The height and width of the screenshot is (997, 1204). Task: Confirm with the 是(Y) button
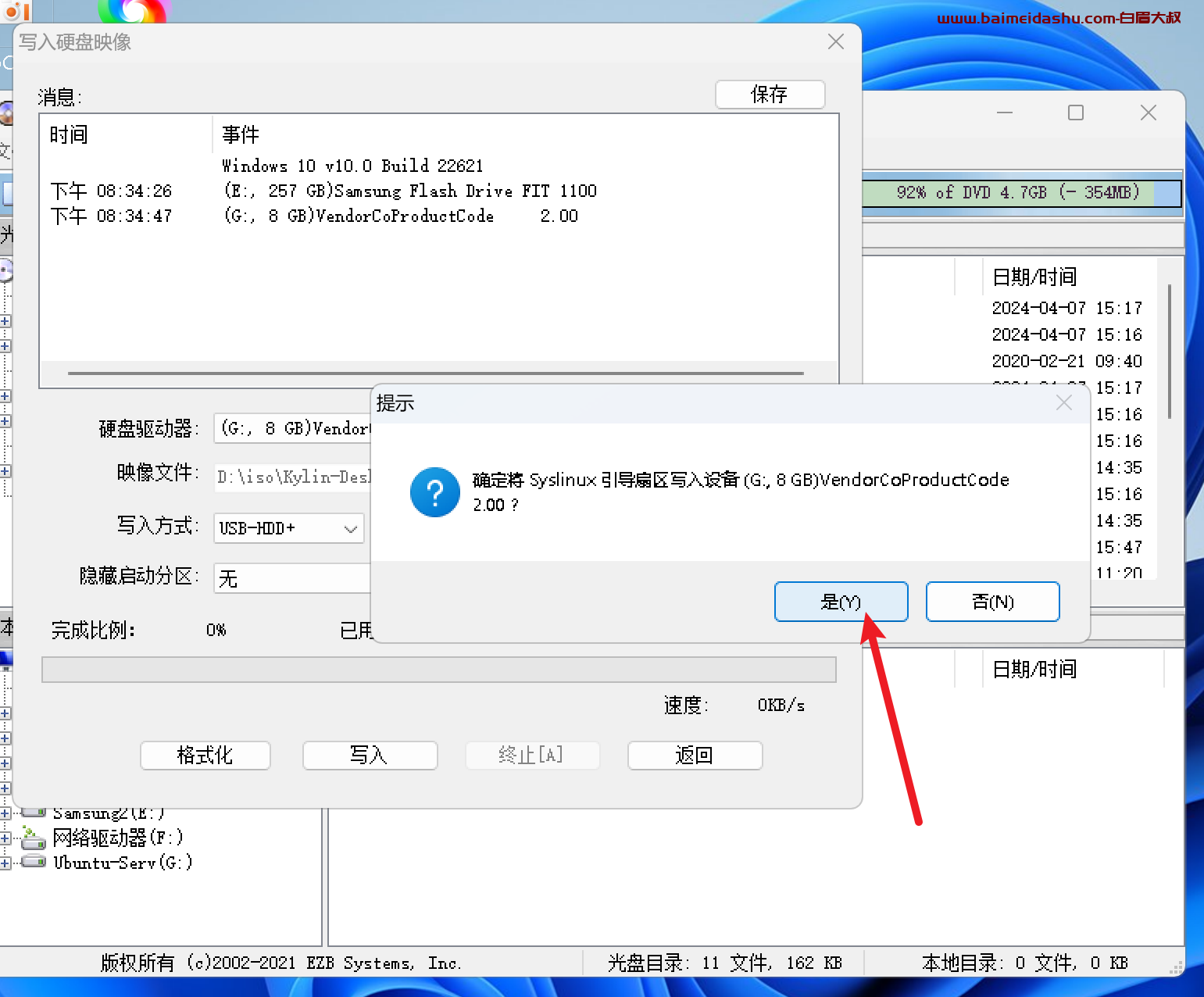[x=841, y=602]
